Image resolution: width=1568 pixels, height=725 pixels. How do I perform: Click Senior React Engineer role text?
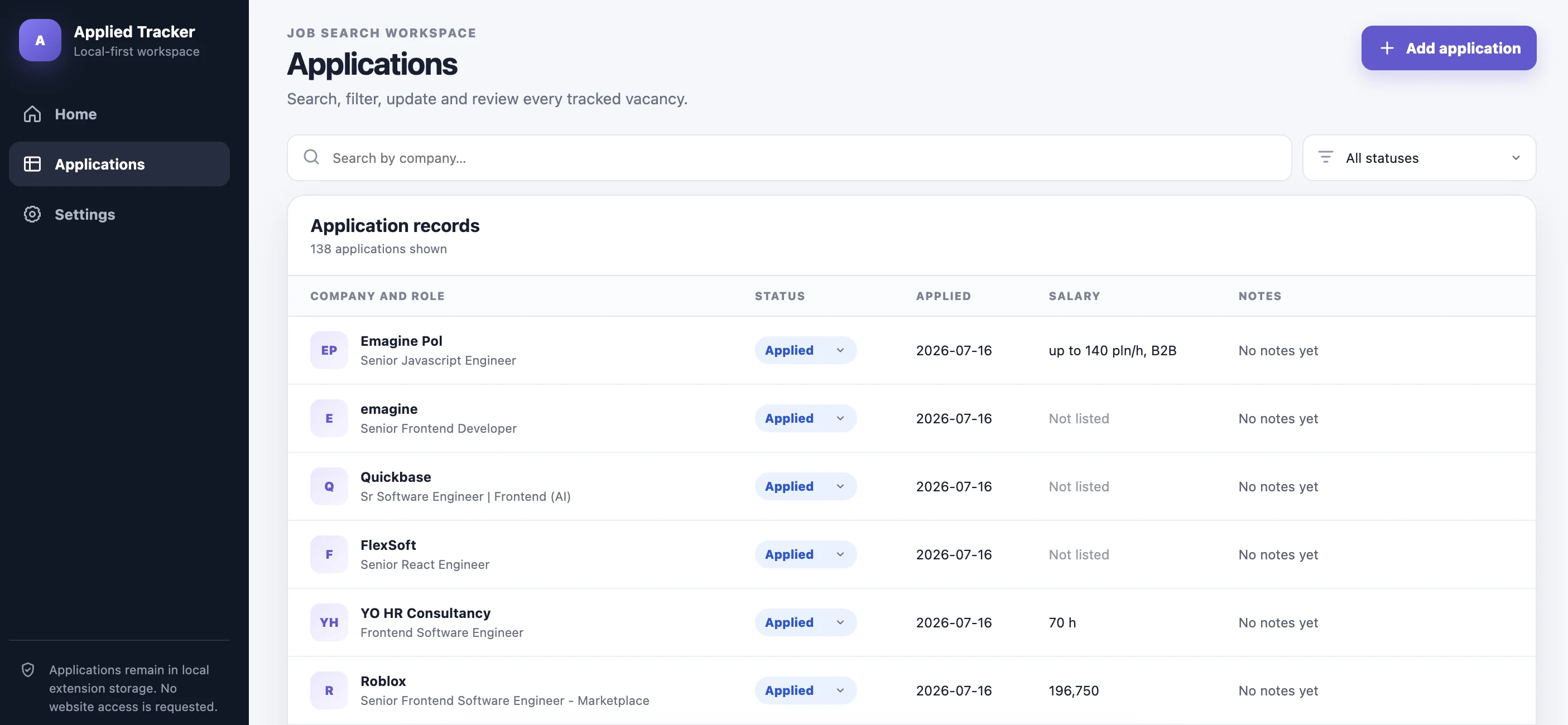(x=425, y=564)
